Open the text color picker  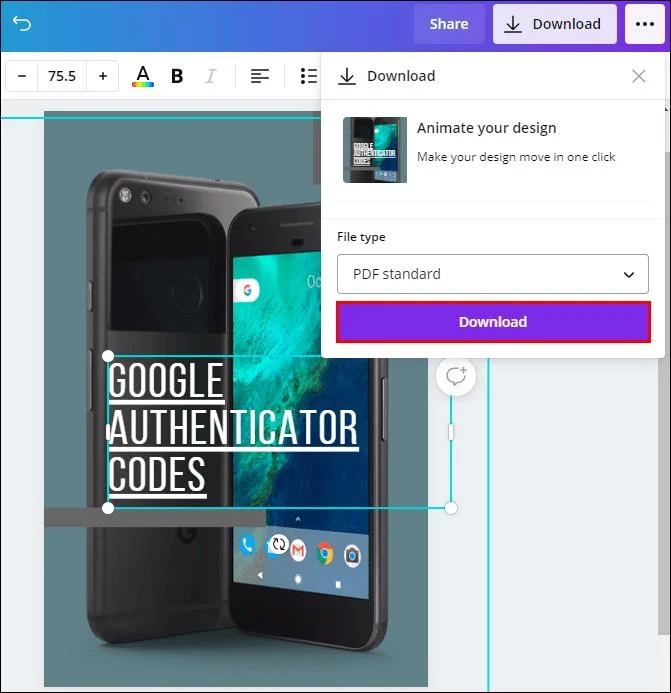tap(143, 76)
